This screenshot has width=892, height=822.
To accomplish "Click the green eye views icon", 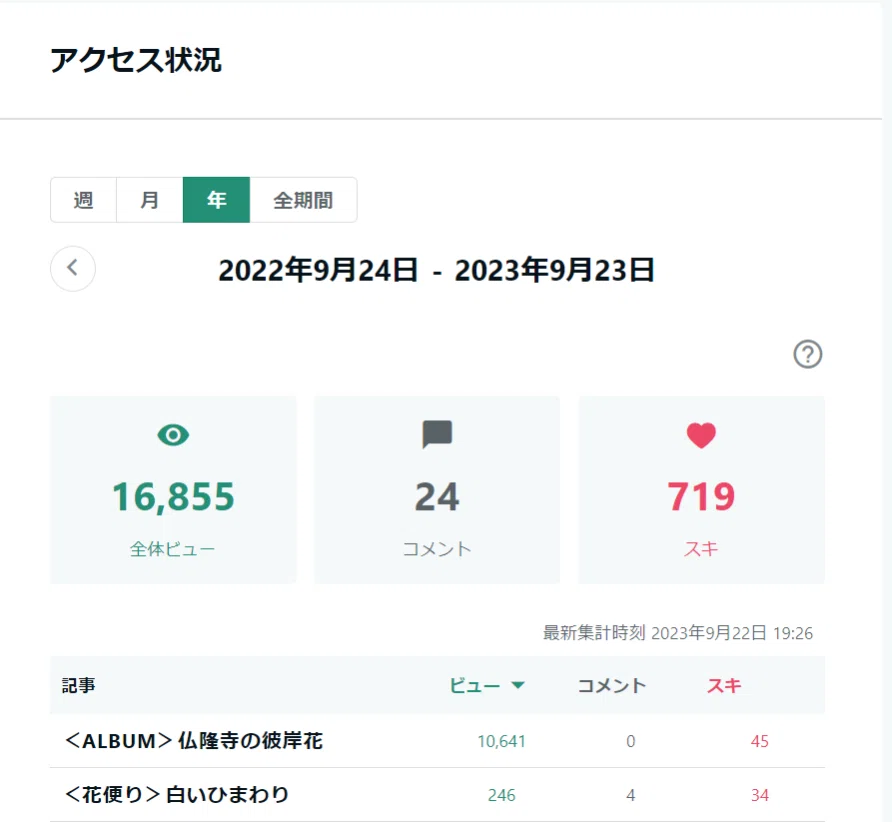I will [173, 435].
